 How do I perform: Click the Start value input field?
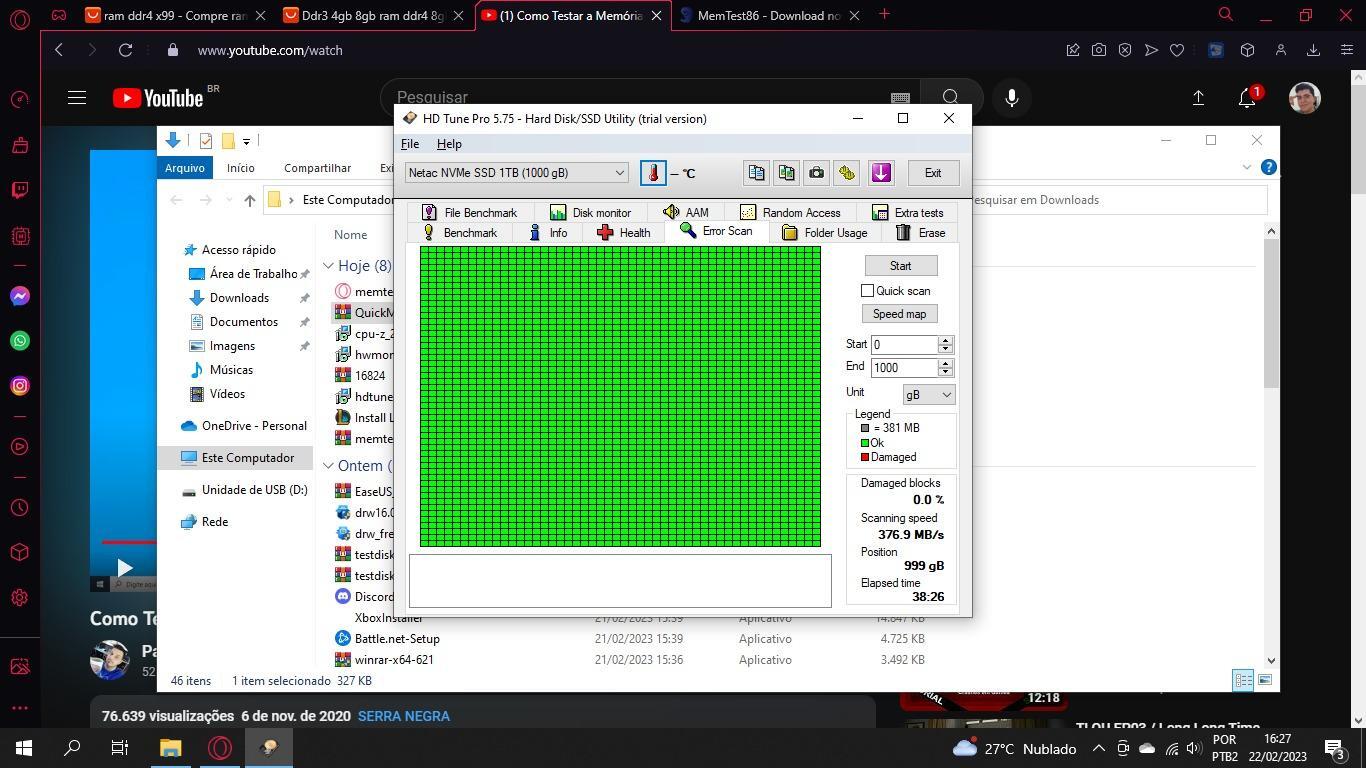[x=904, y=345]
